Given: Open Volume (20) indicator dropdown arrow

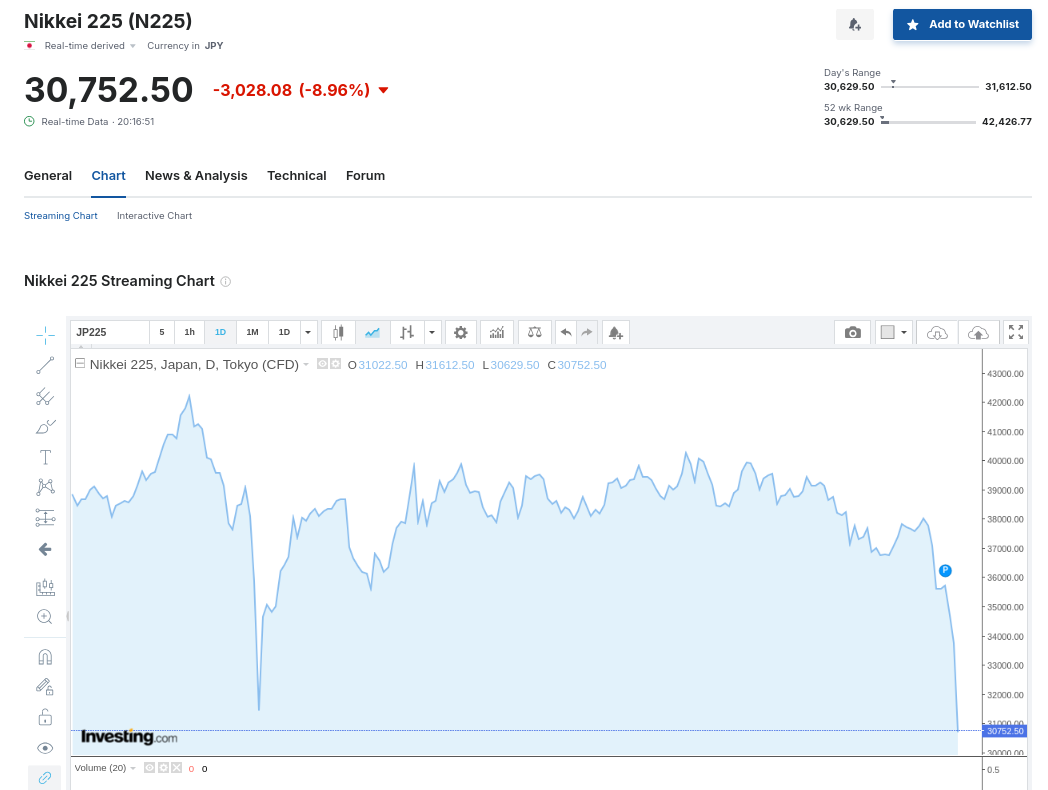Looking at the screenshot, I should [x=133, y=769].
